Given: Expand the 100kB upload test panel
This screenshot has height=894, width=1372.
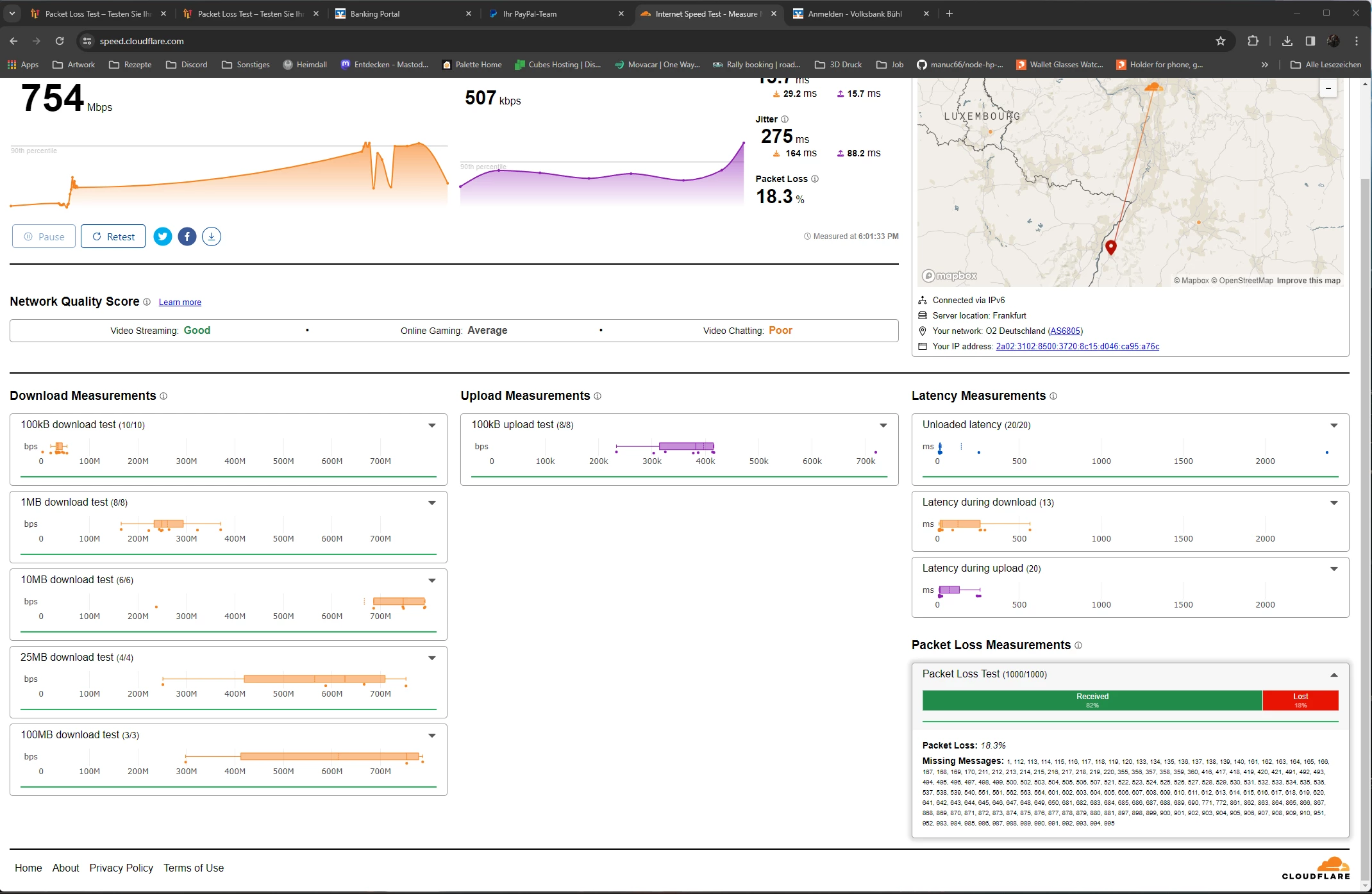Looking at the screenshot, I should tap(883, 426).
